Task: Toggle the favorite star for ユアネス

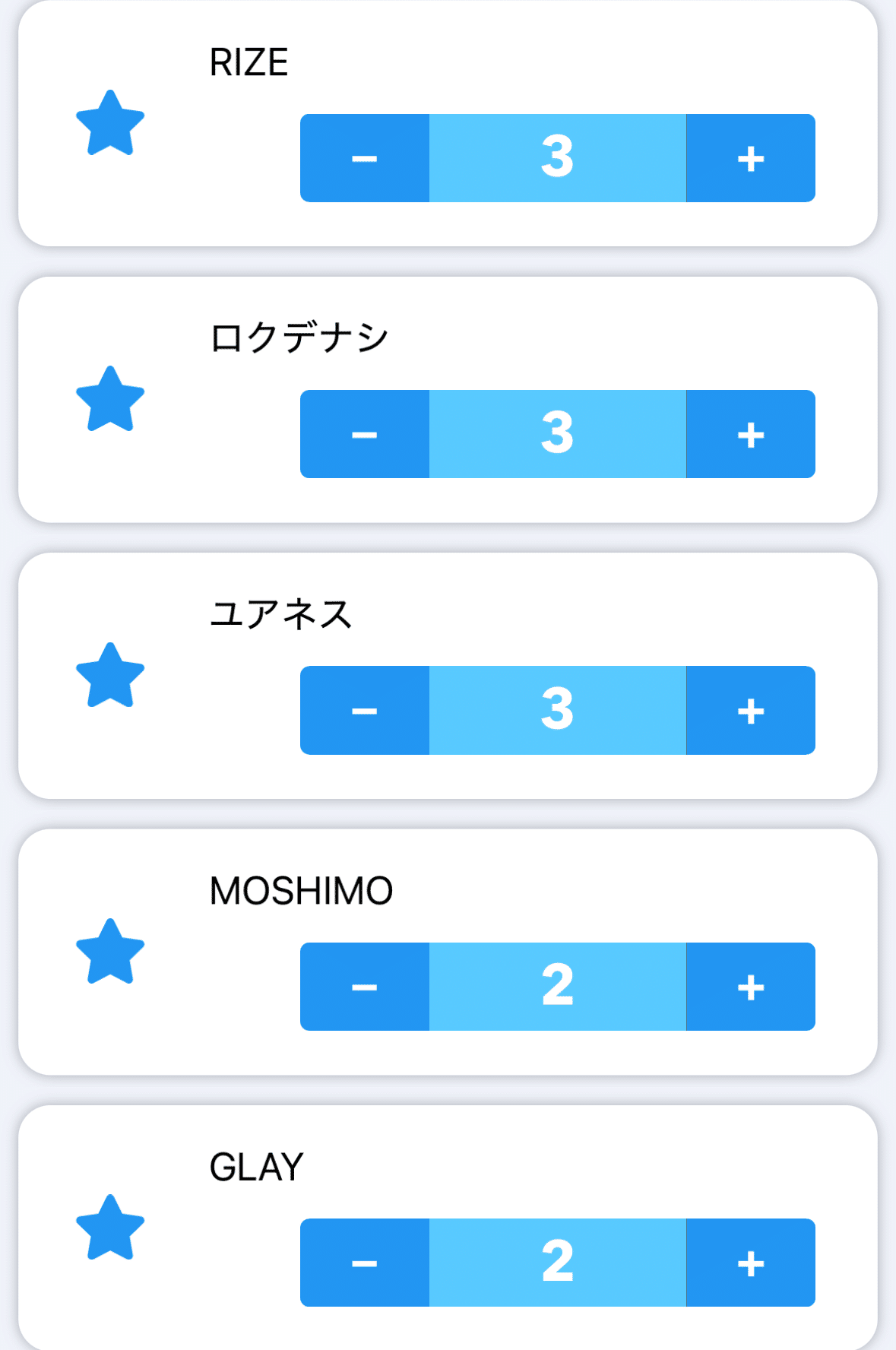Action: 110,676
